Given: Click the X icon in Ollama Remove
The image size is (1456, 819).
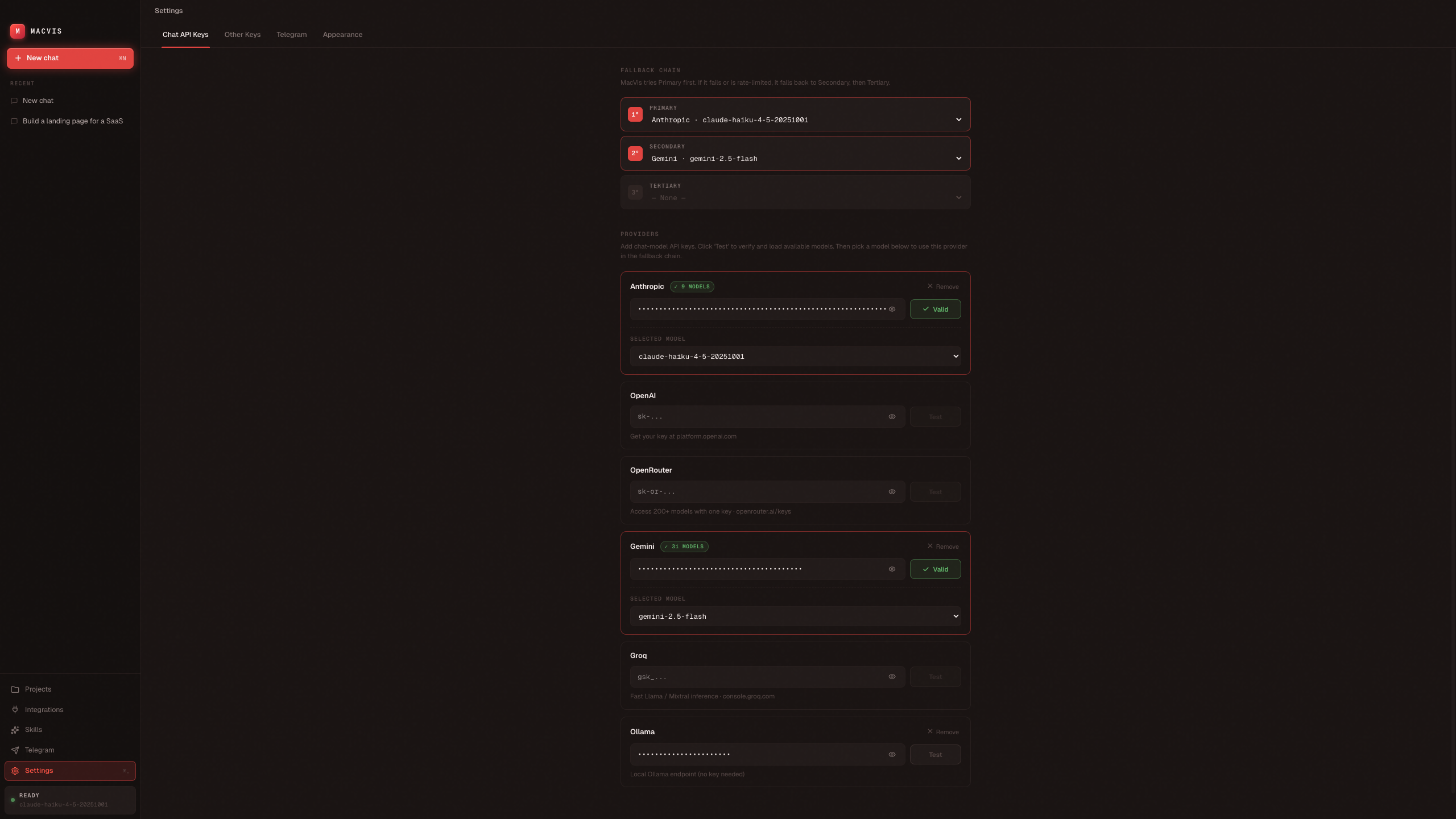Looking at the screenshot, I should (930, 731).
